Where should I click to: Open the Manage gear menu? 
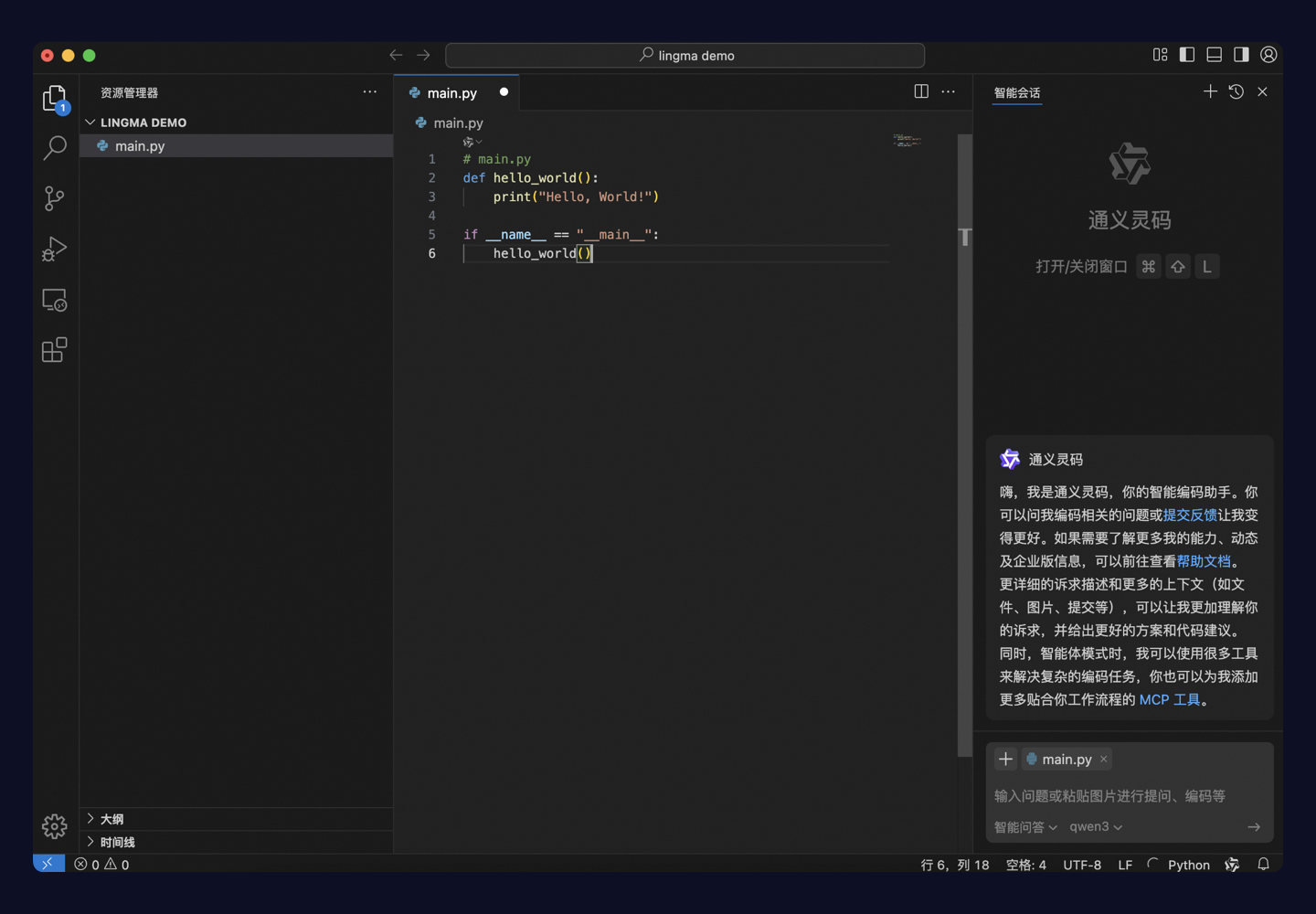click(55, 826)
